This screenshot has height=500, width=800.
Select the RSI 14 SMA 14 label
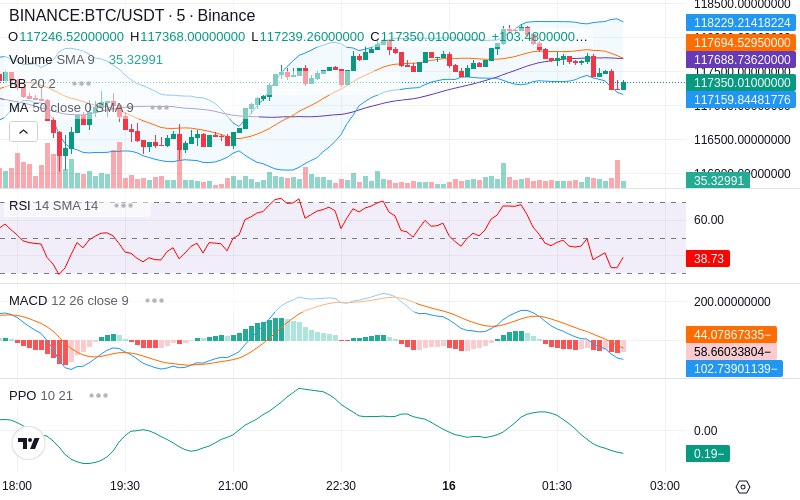coord(54,206)
